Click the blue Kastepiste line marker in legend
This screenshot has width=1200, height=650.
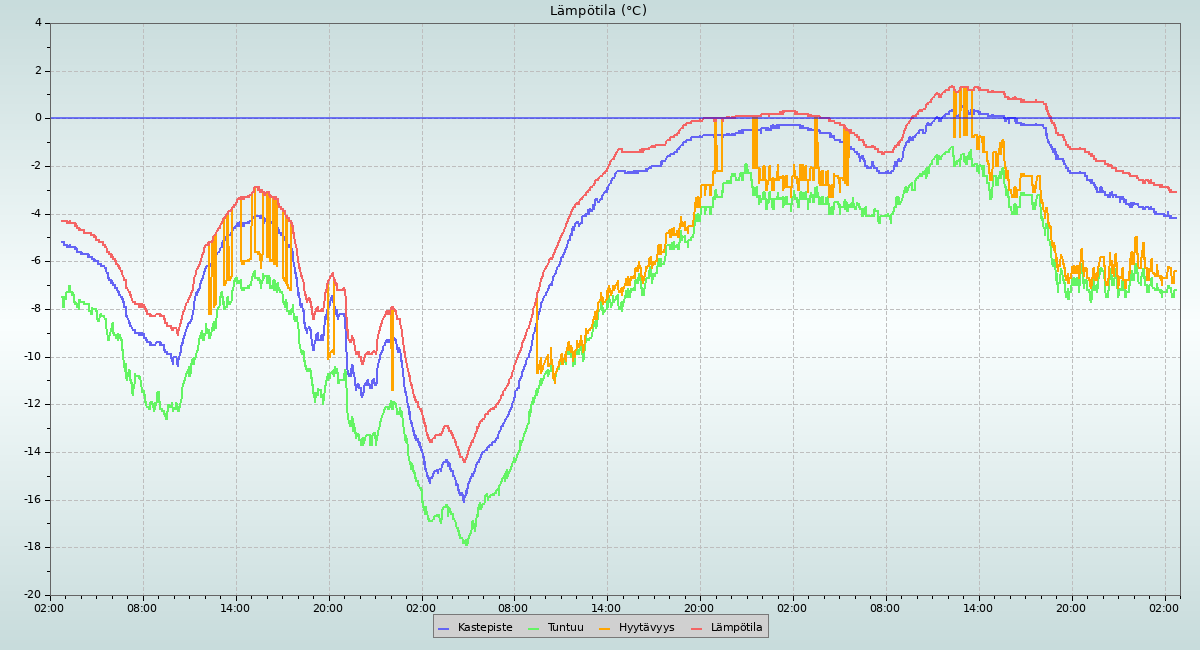tap(444, 628)
